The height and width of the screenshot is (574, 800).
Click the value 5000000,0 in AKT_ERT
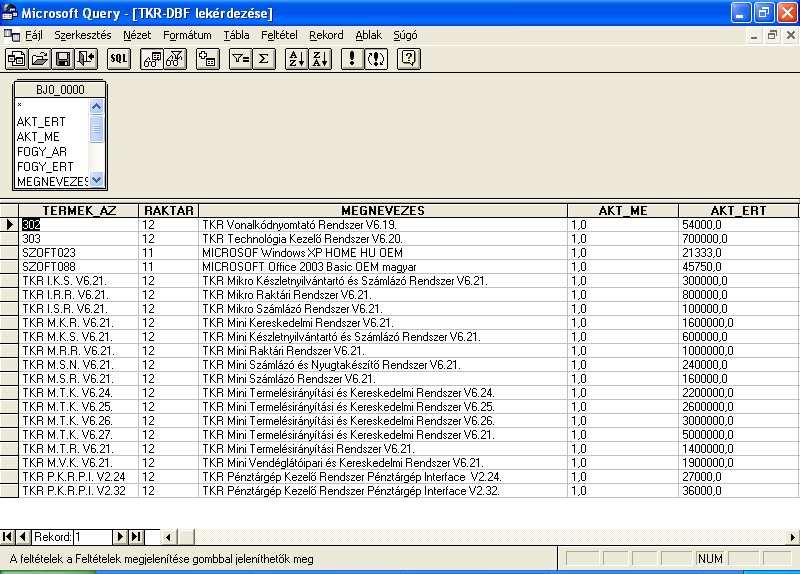(x=738, y=435)
